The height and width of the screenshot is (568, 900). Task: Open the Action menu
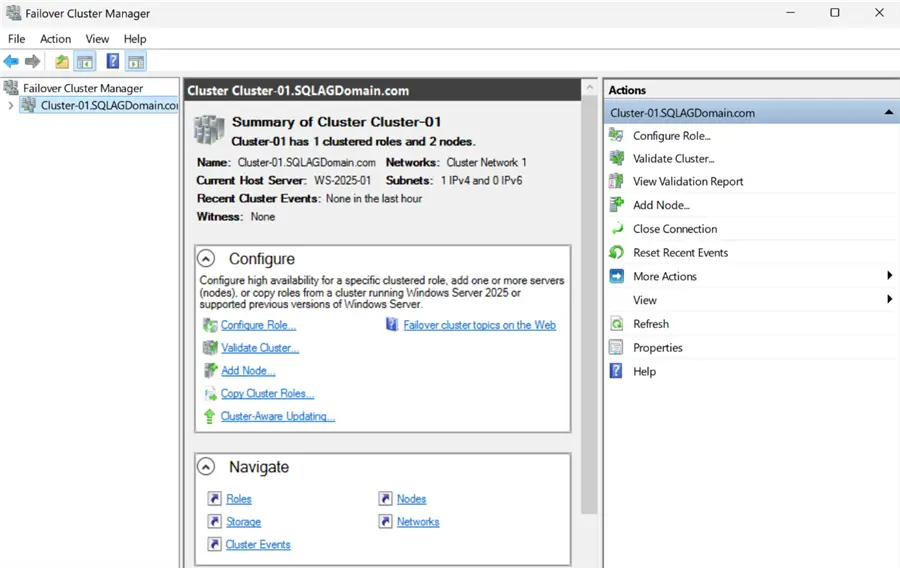[55, 39]
